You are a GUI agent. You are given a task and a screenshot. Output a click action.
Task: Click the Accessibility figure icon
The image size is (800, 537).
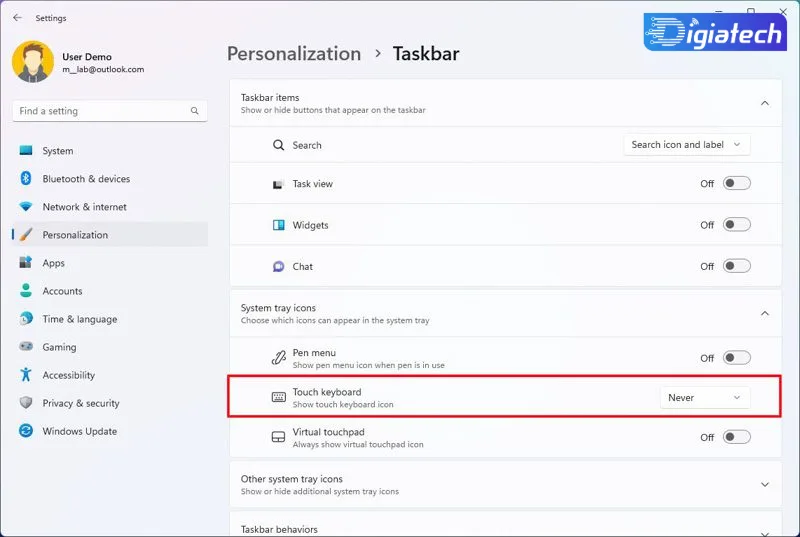[26, 375]
